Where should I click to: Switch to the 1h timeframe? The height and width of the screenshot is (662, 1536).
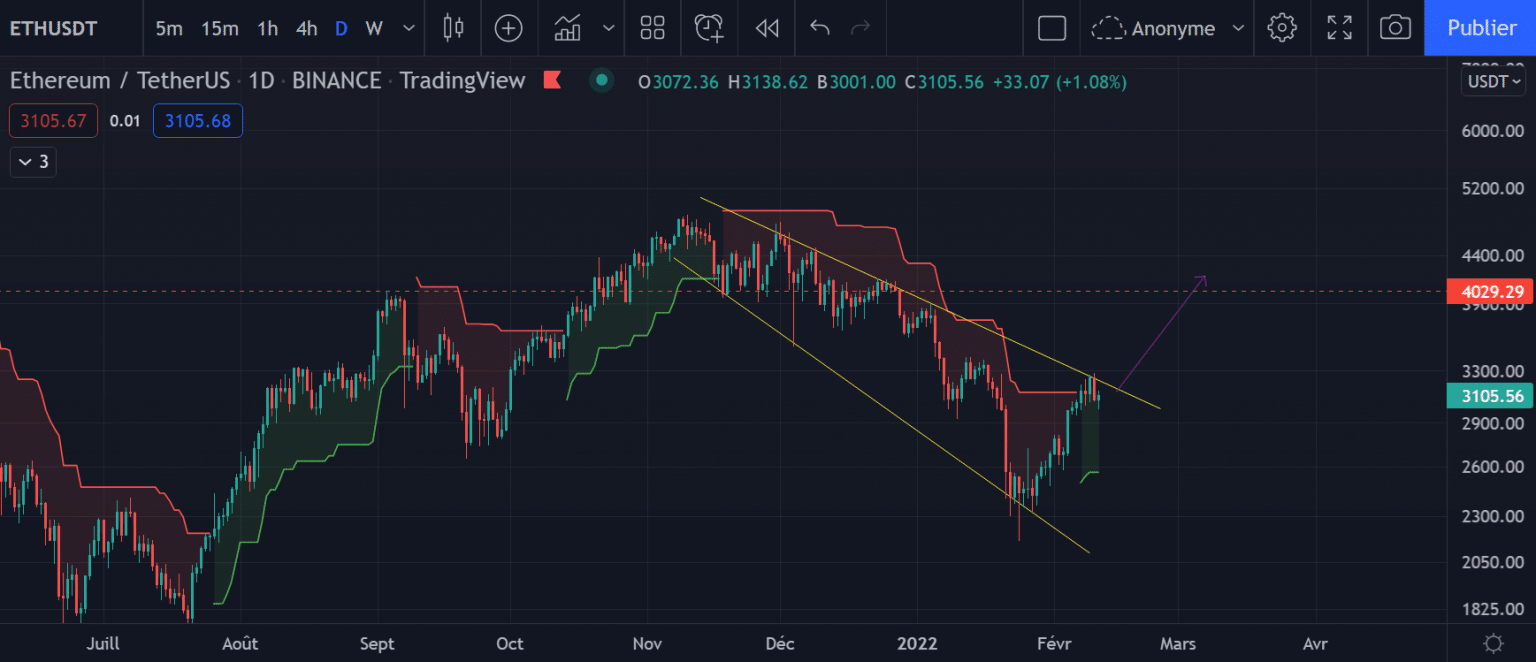tap(267, 28)
